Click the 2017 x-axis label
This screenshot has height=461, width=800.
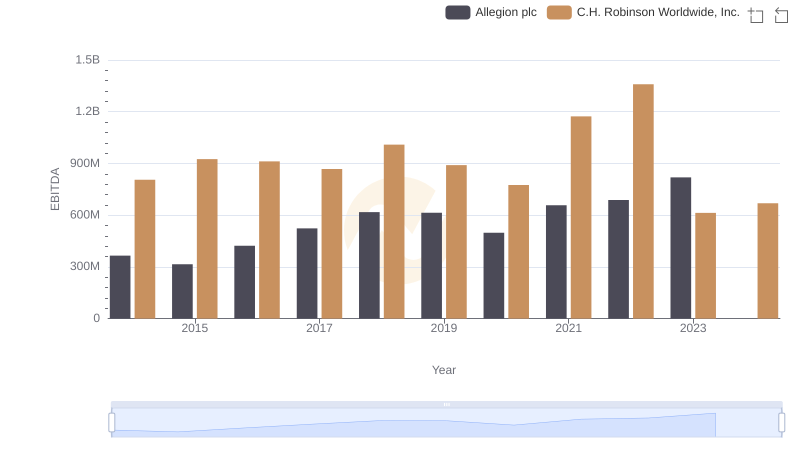pos(319,328)
